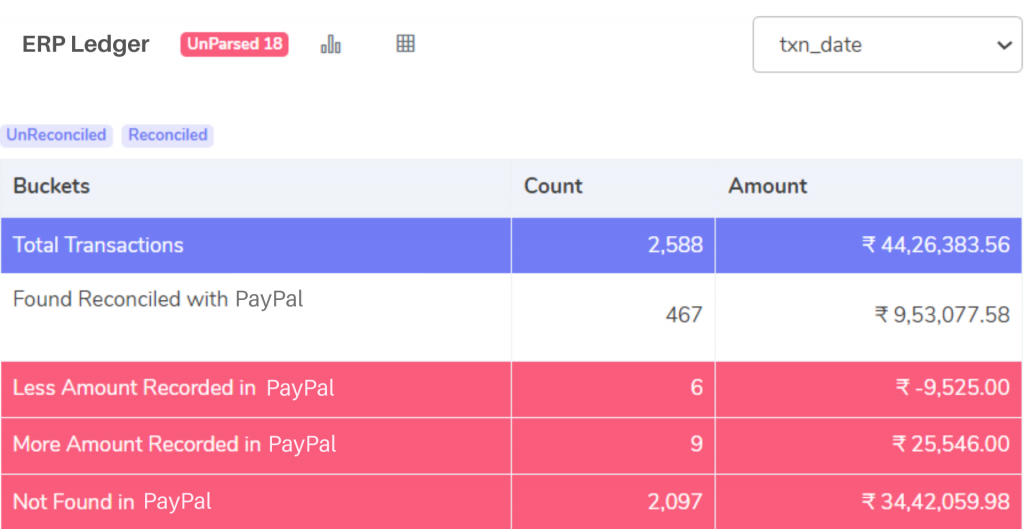Sort by the Count column header

553,186
